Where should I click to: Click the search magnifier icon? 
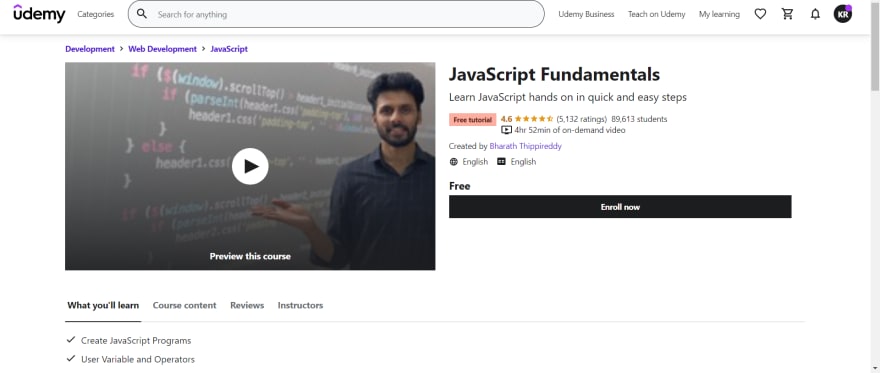[142, 14]
